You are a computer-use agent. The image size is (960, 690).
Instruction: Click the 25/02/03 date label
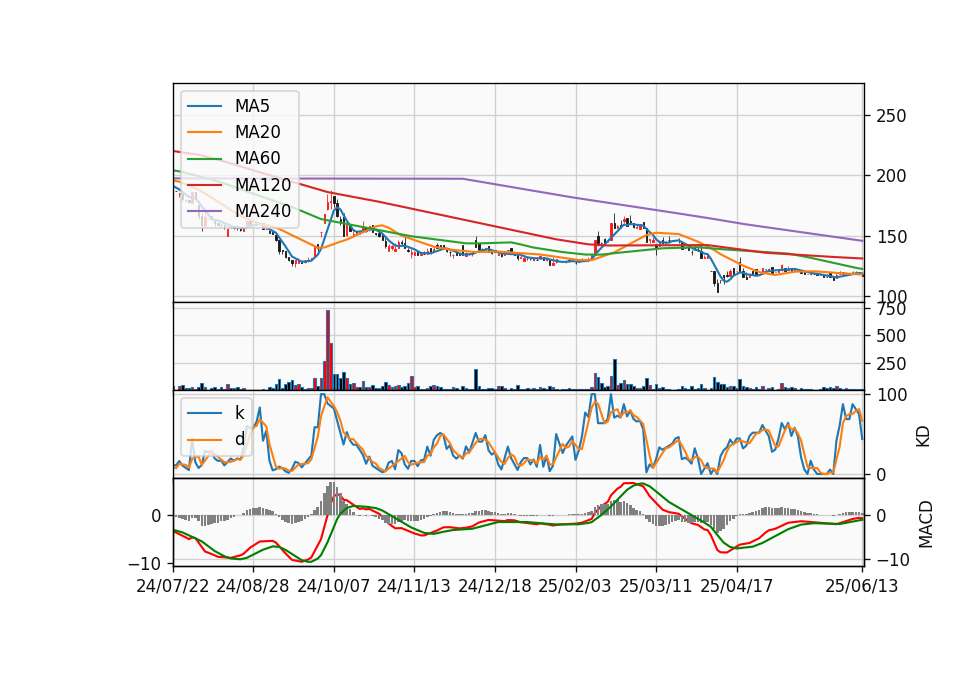(575, 586)
